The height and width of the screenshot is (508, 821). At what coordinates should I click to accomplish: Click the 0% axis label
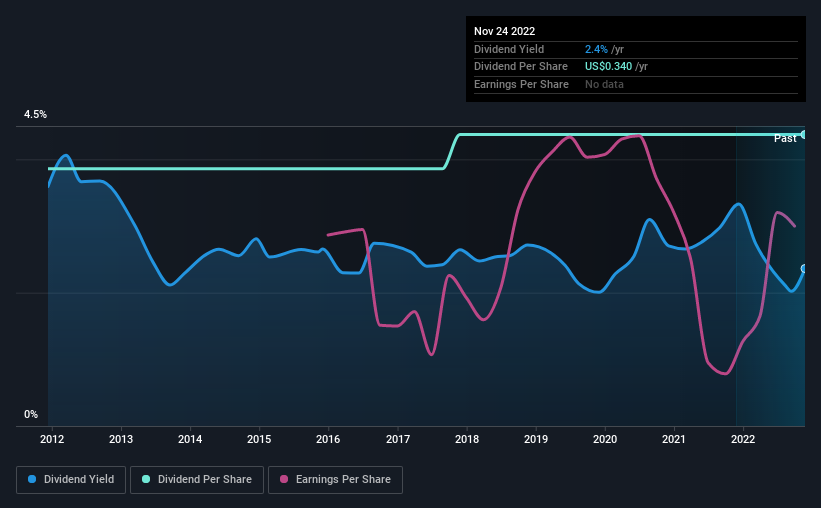[31, 414]
